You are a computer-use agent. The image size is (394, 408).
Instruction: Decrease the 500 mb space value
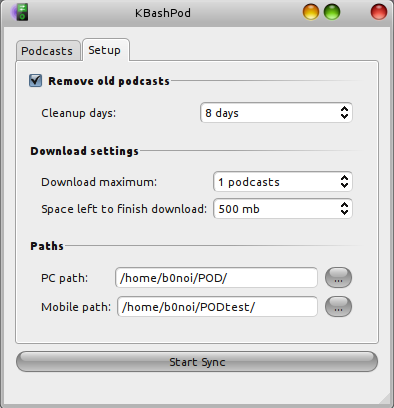[344, 212]
